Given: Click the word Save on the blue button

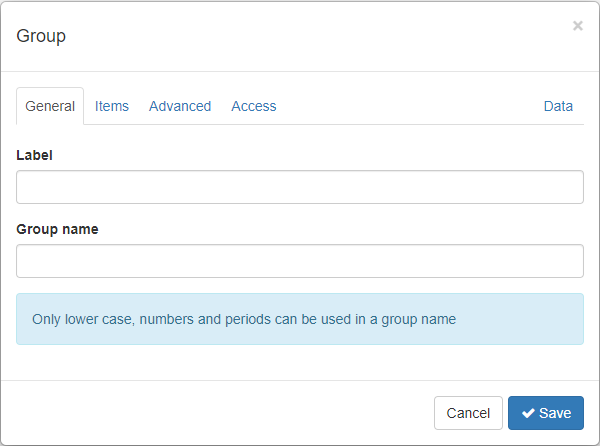Looking at the screenshot, I should click(x=555, y=413).
